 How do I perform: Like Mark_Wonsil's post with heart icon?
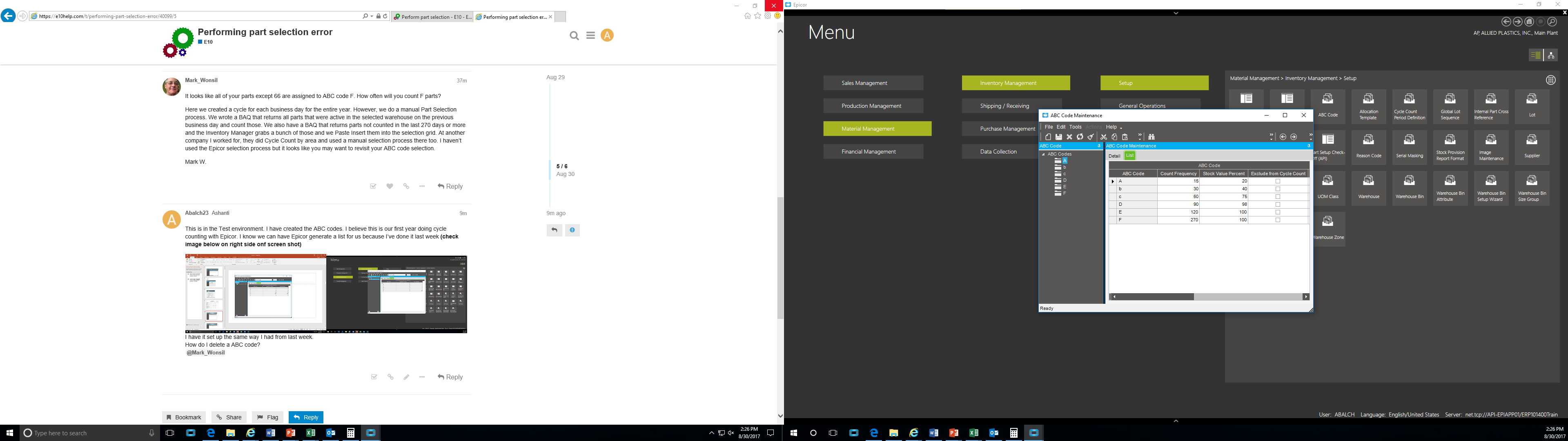tap(390, 186)
